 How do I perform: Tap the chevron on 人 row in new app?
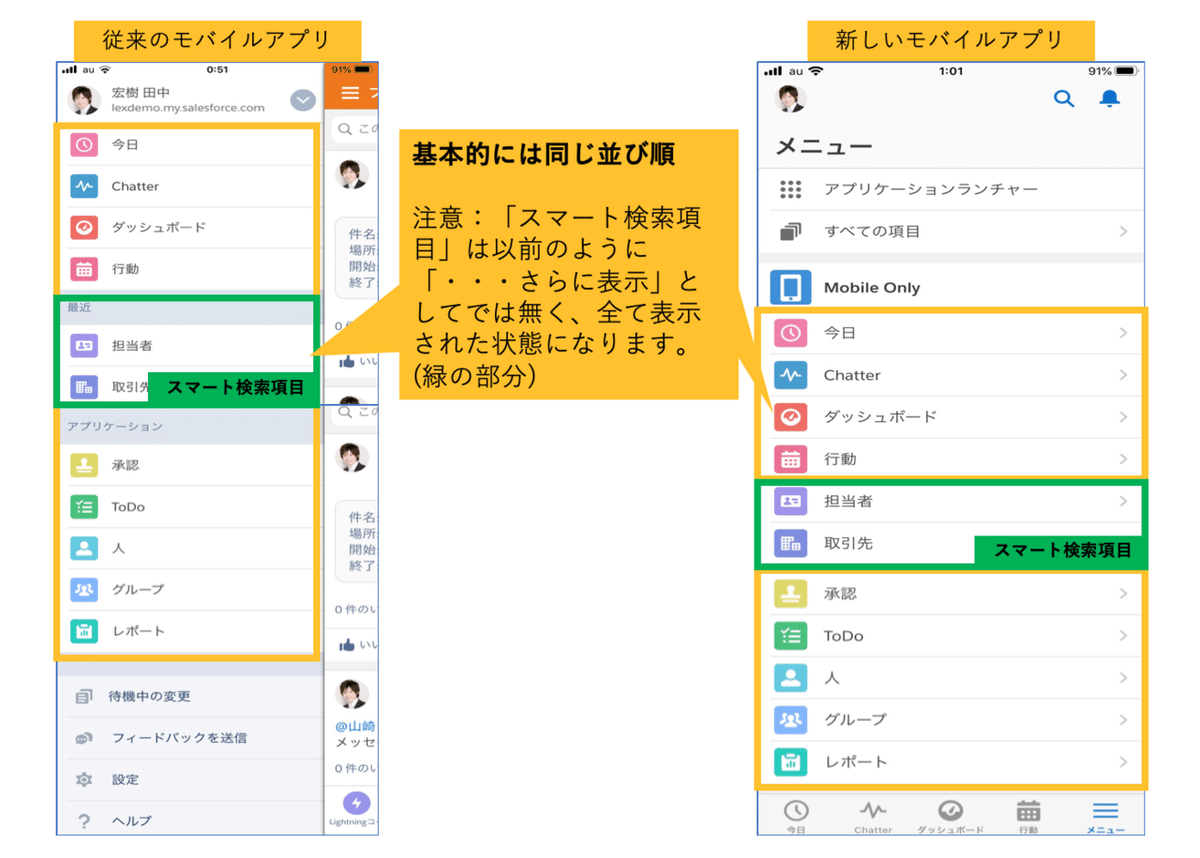tap(1124, 678)
